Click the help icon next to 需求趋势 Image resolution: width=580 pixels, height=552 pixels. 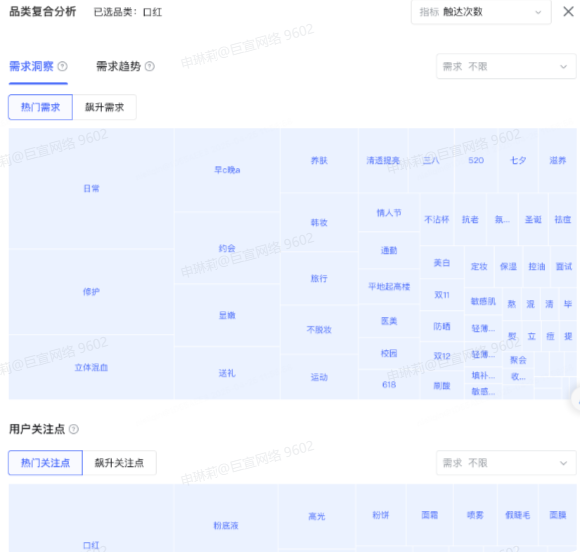(x=150, y=67)
